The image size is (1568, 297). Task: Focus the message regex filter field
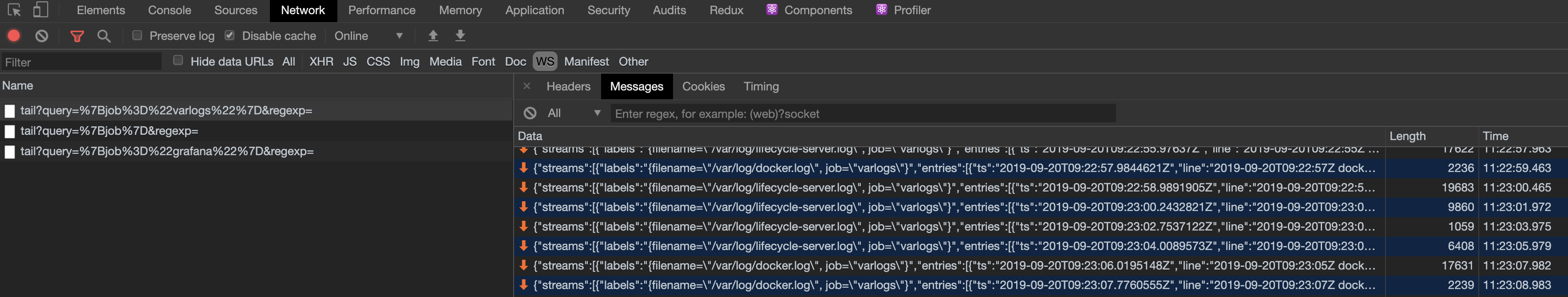click(x=863, y=113)
